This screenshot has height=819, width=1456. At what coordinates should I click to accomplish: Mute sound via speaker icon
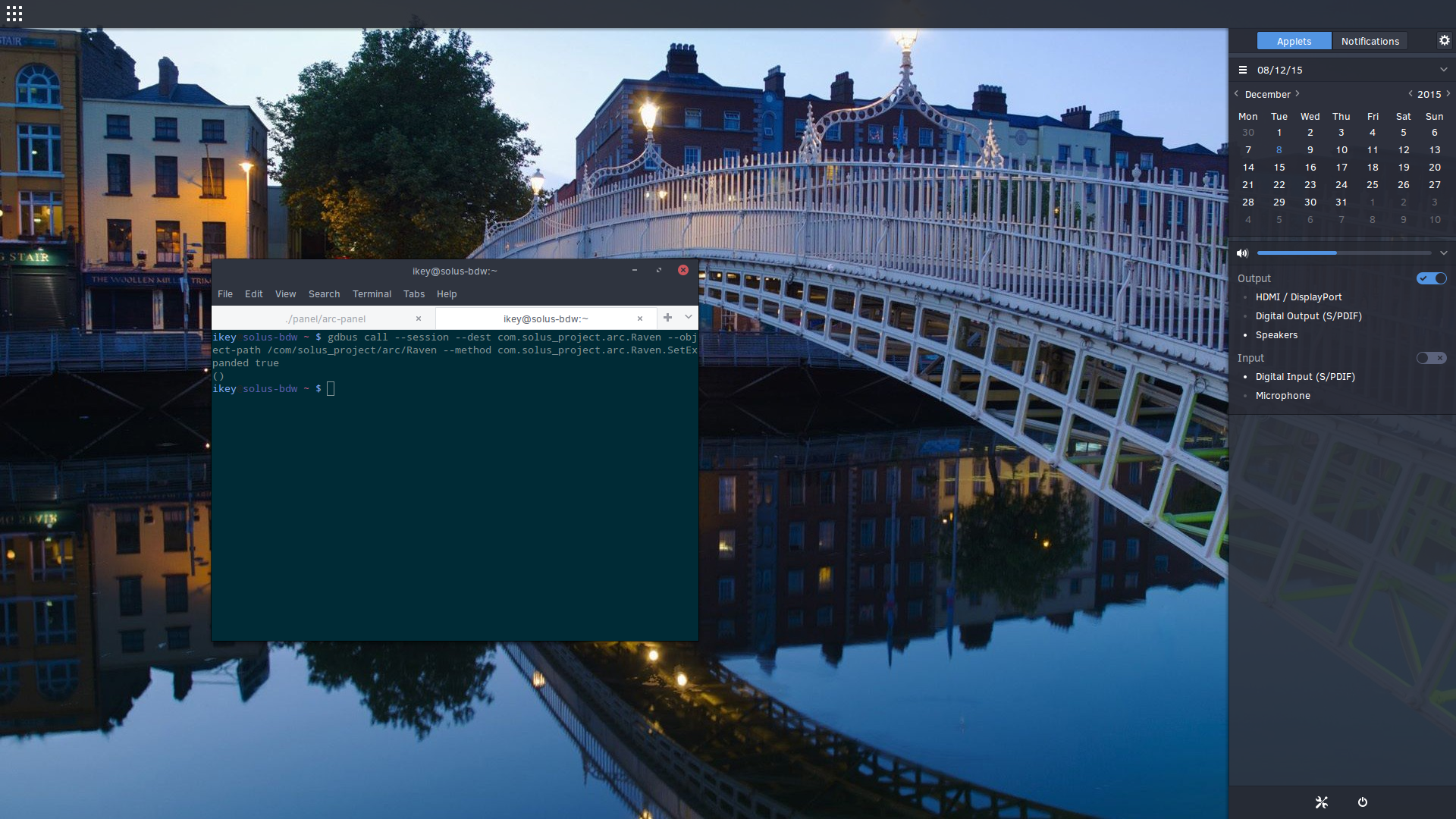point(1242,253)
